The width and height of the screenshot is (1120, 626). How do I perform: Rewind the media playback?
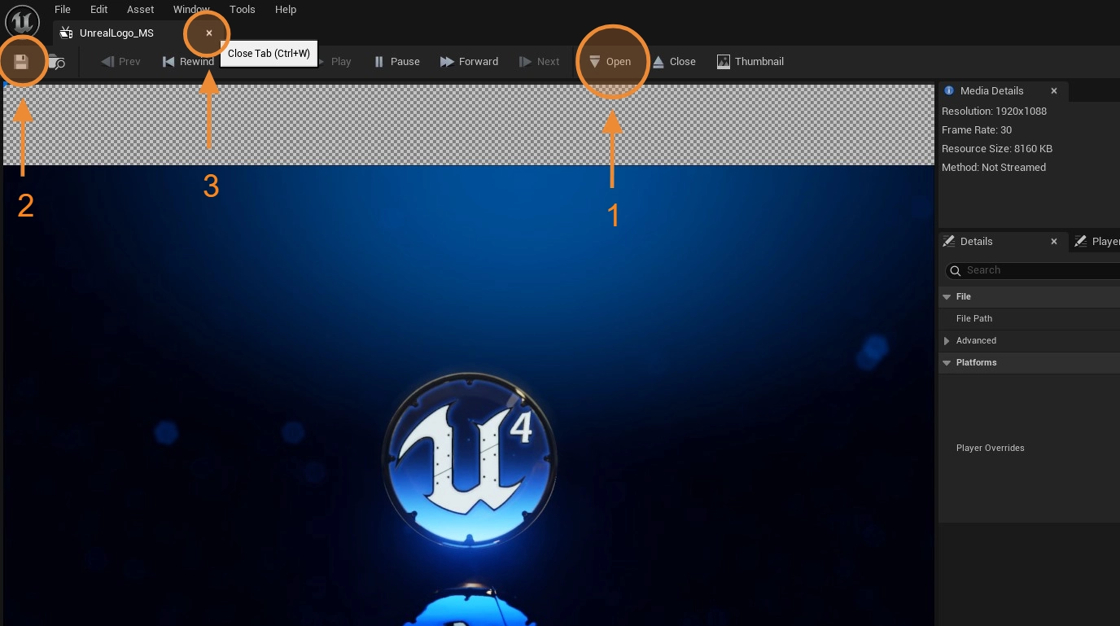pos(189,61)
